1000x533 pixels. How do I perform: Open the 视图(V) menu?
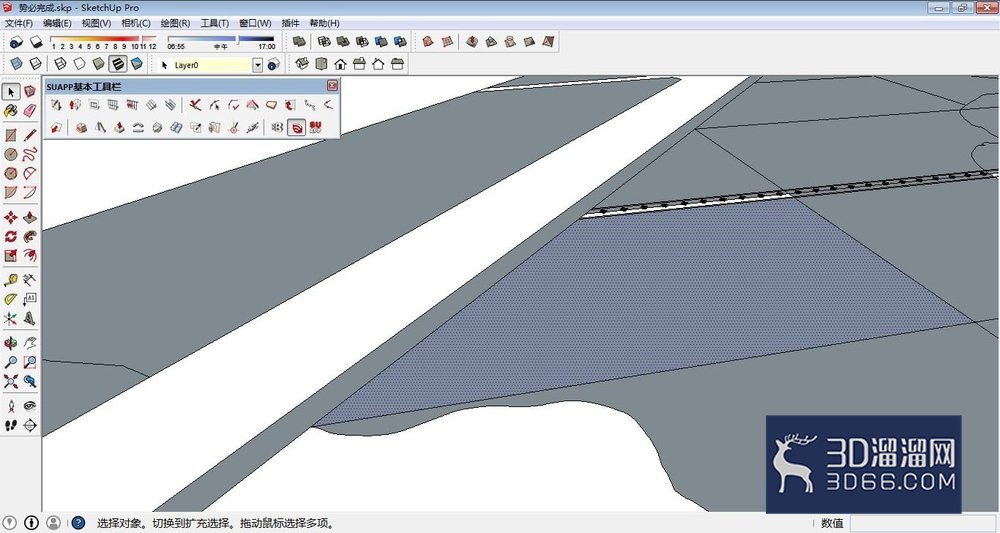click(96, 23)
